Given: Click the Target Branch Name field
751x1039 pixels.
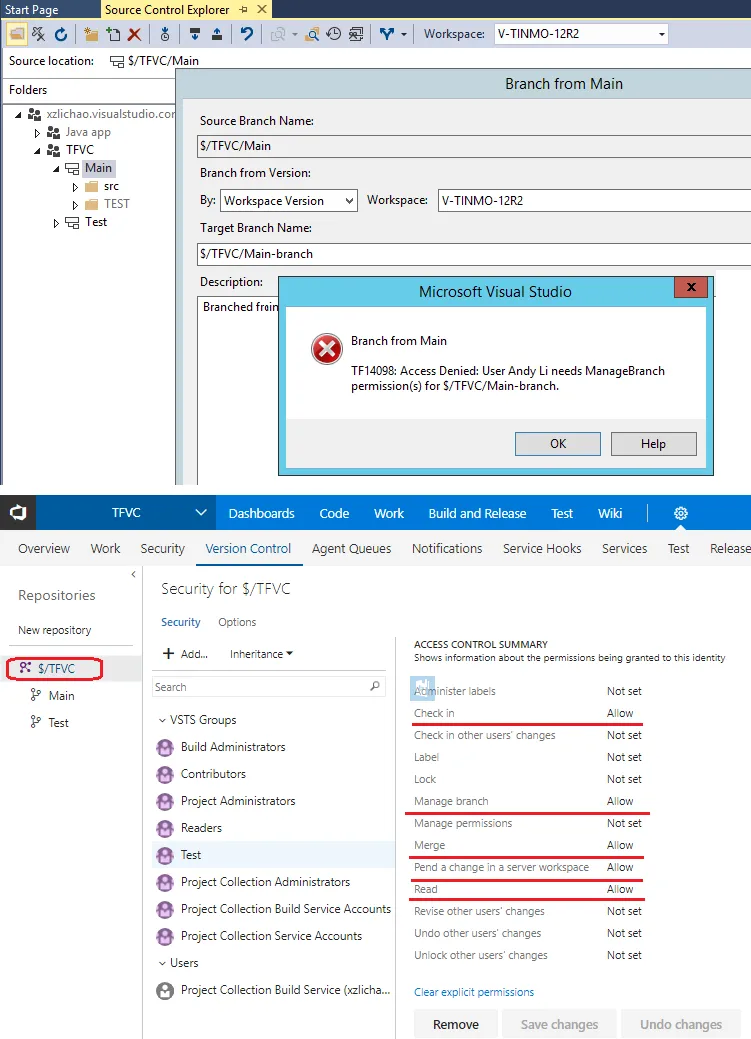Looking at the screenshot, I should tap(474, 254).
